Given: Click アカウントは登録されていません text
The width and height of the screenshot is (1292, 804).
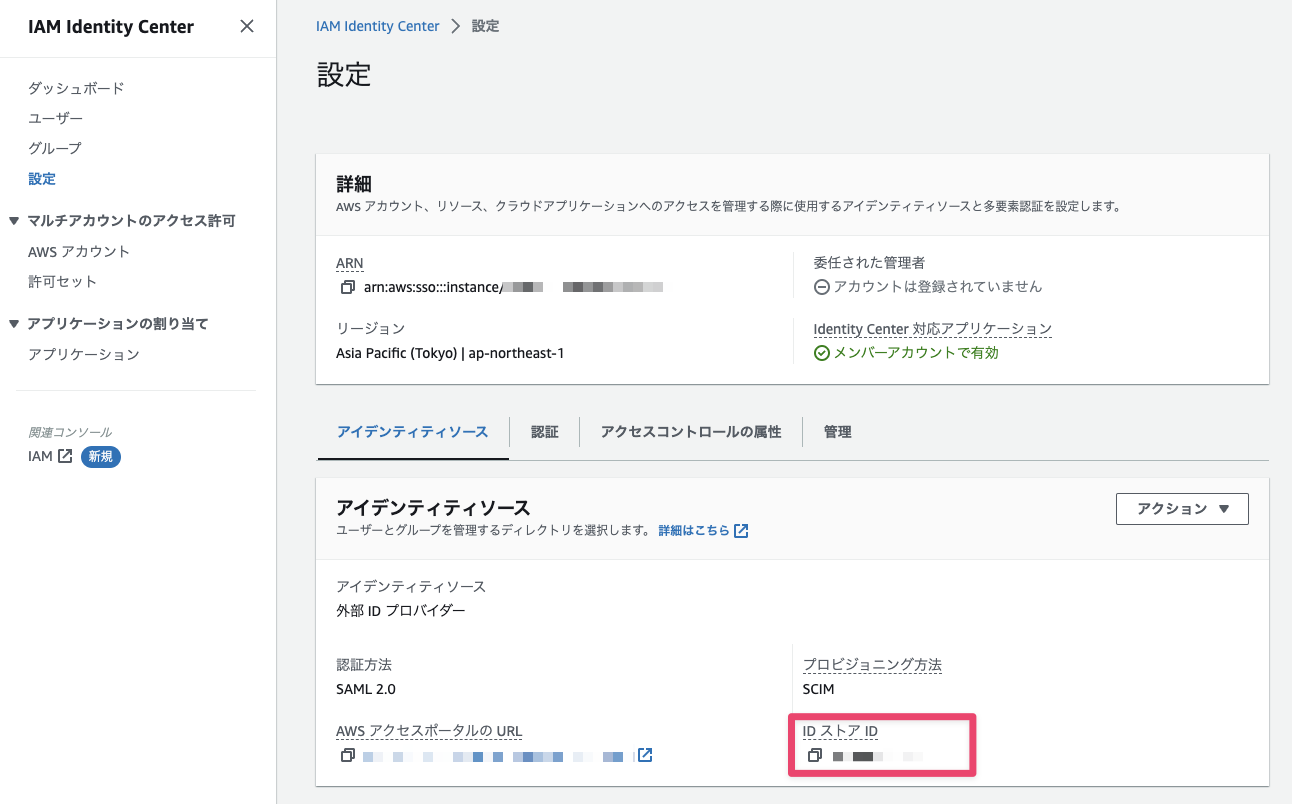Looking at the screenshot, I should point(938,287).
